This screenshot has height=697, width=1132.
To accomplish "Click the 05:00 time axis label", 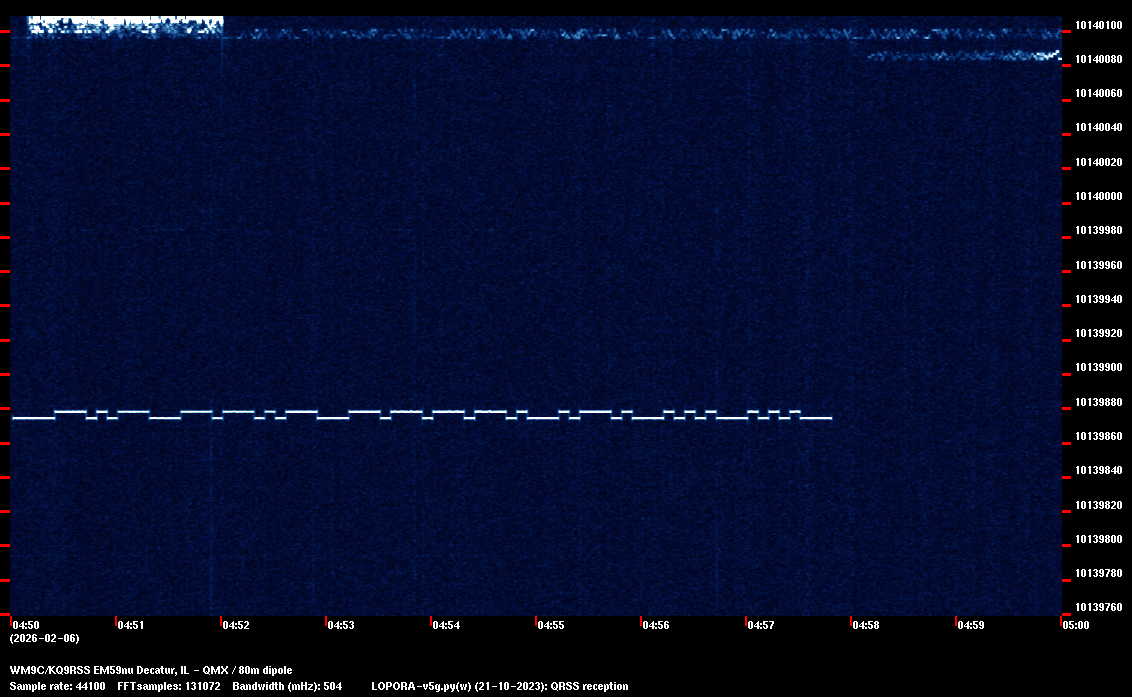I will [1076, 625].
